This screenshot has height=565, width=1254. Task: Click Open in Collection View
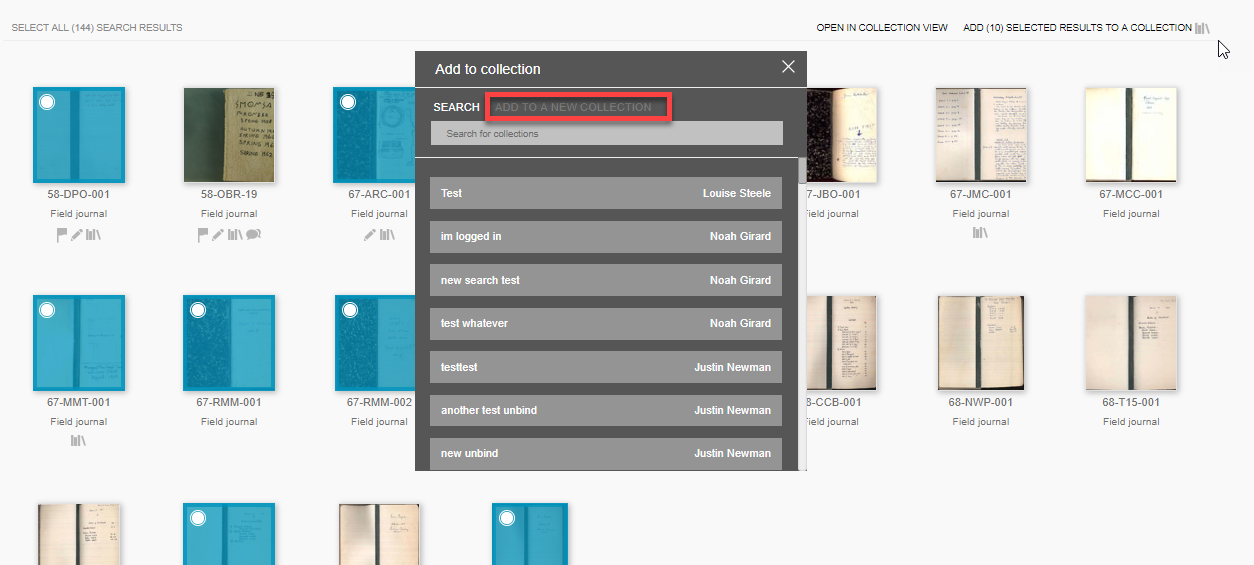(882, 28)
